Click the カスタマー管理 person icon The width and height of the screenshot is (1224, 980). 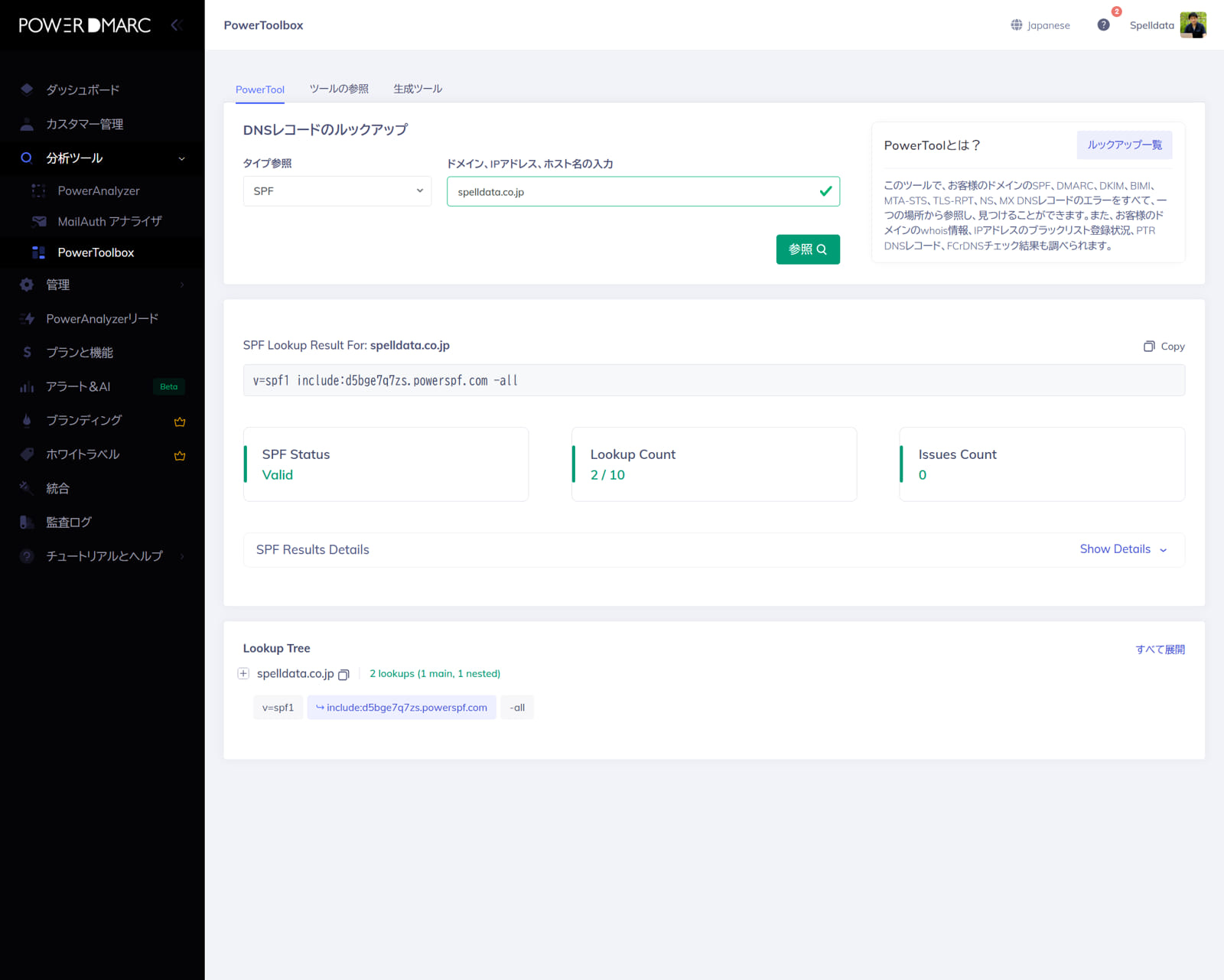point(27,124)
